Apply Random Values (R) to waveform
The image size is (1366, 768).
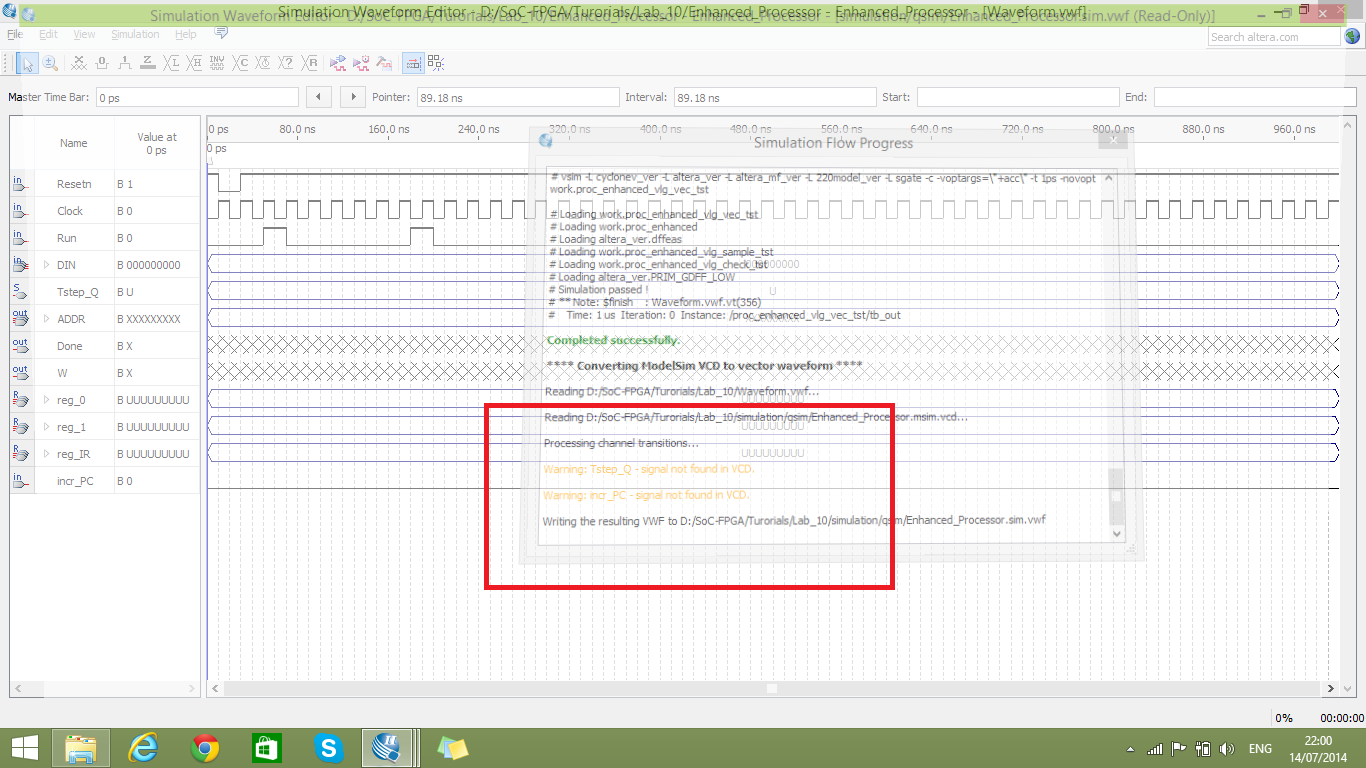point(311,63)
